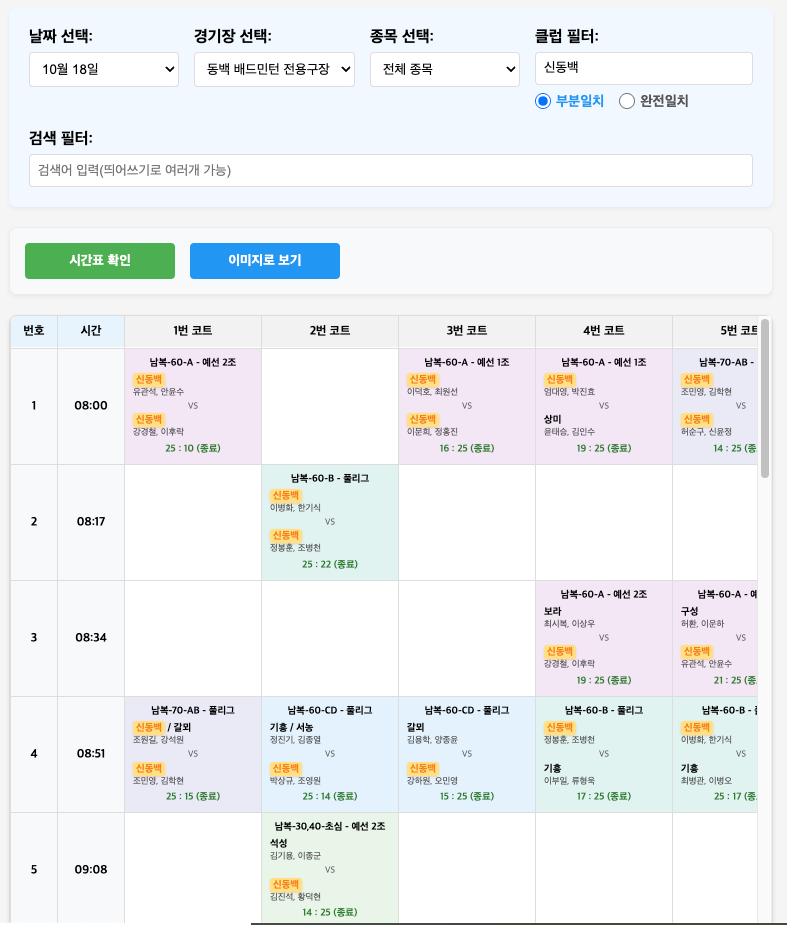
Task: Open the 09:08 남복-30,40-초심 예선 2조 match cell
Action: pyautogui.click(x=329, y=869)
